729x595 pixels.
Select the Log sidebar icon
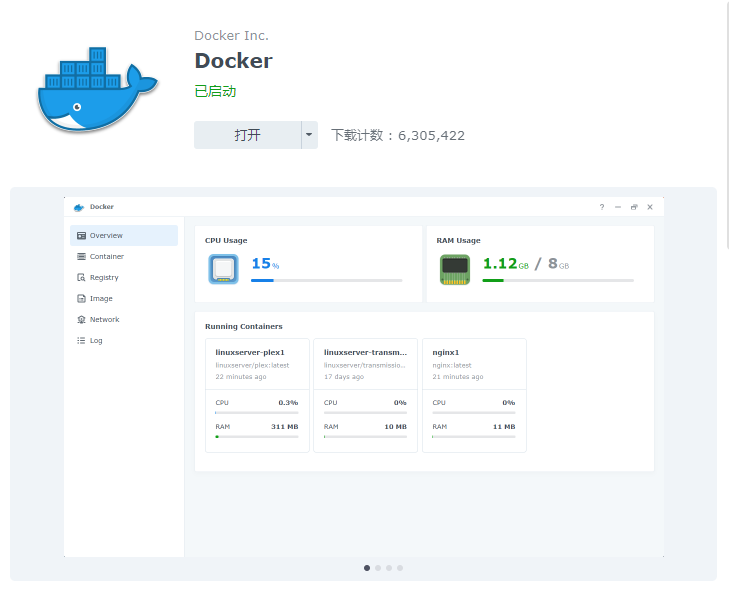pos(81,340)
